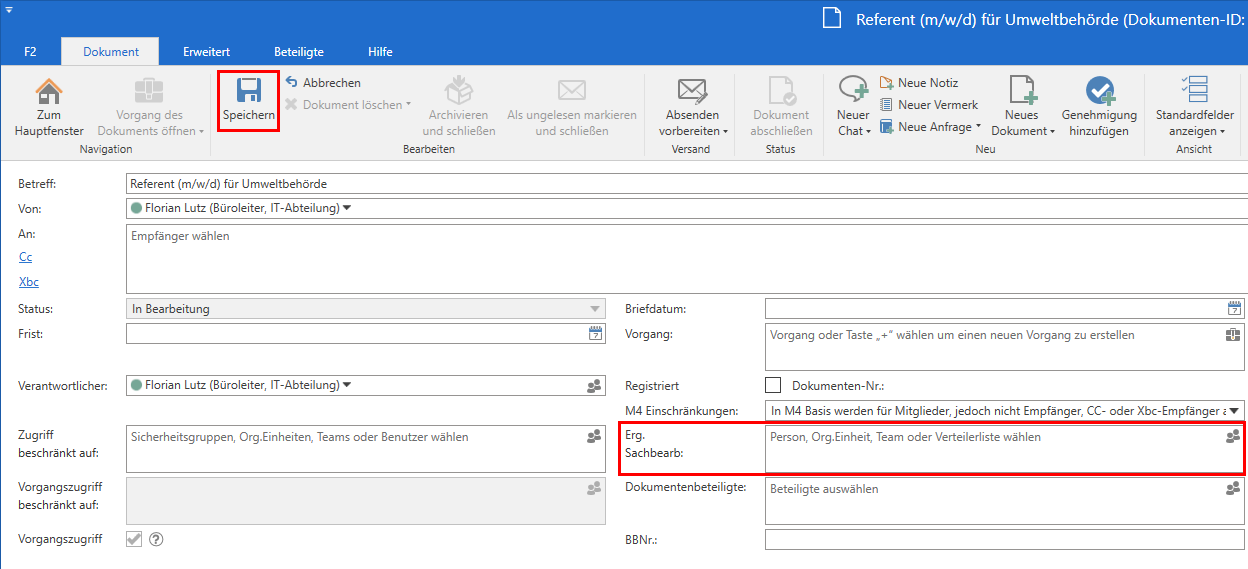Click the Vorgangszugriff help question mark
1248x569 pixels.
[156, 539]
